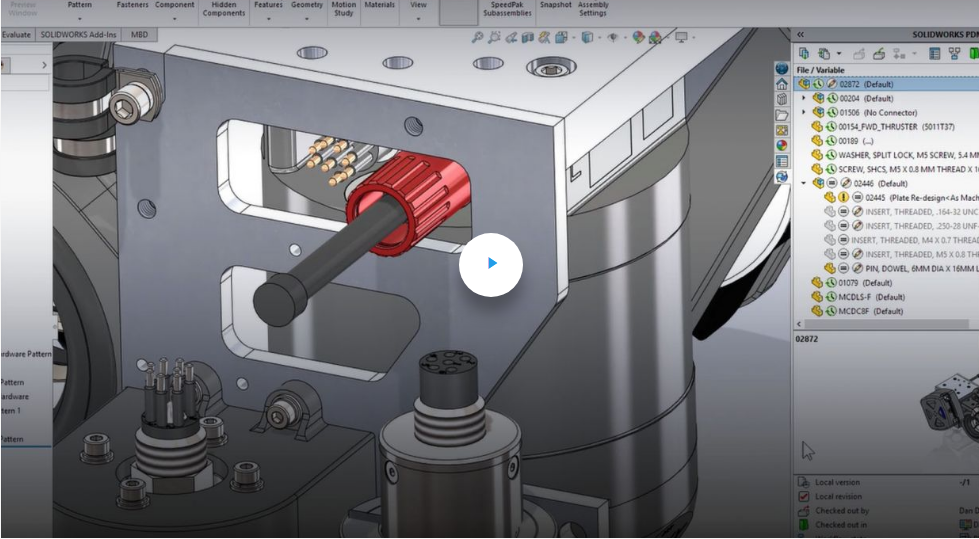Toggle the Local revision checkbox

[804, 496]
